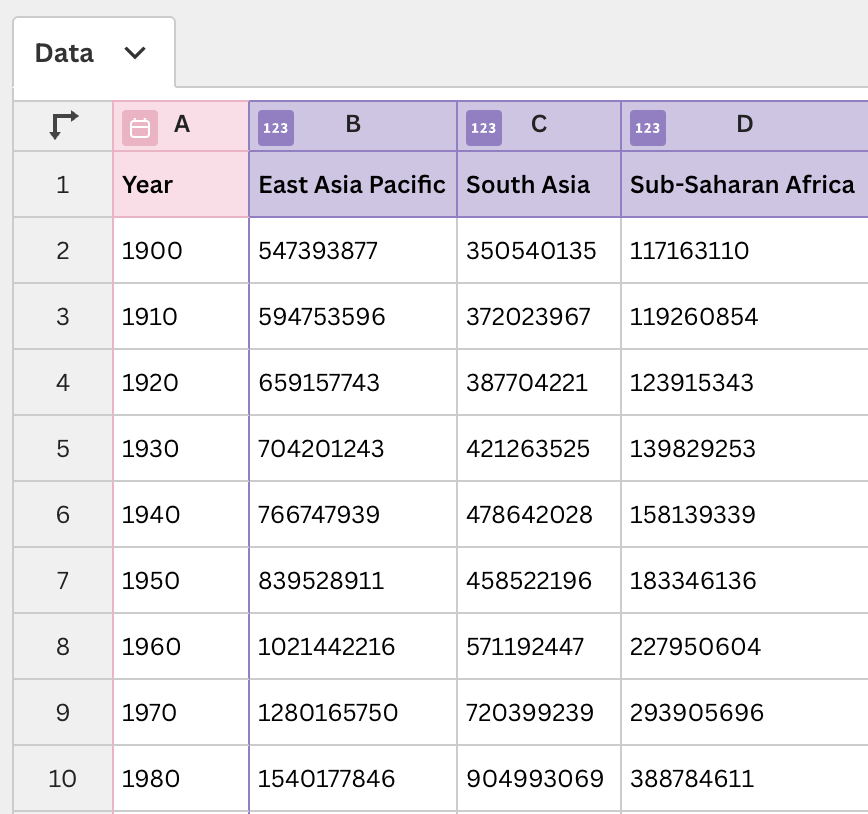
Task: Select the Sub-Saharan Africa header cell
Action: click(742, 185)
